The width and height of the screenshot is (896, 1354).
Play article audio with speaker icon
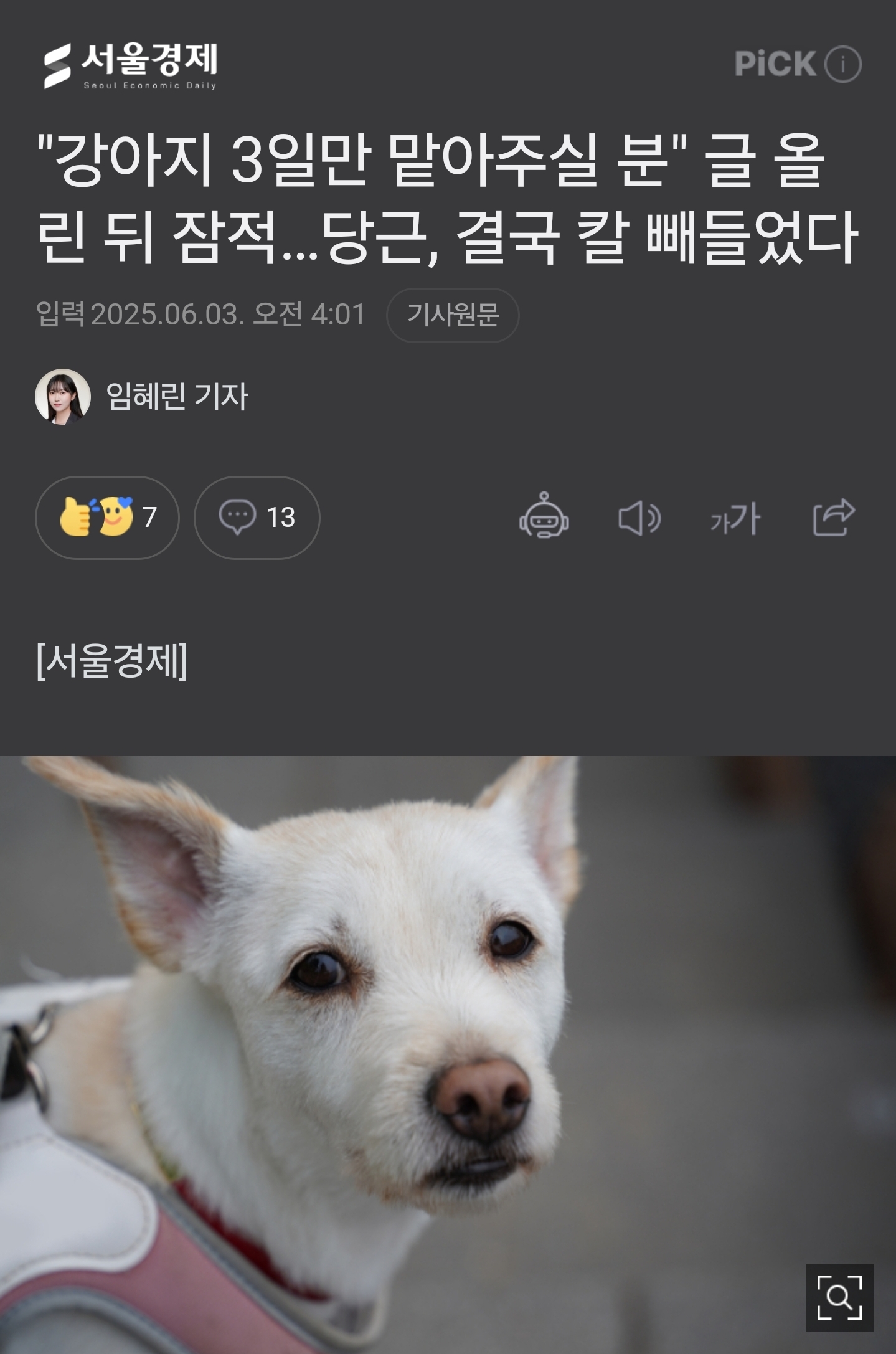click(639, 518)
